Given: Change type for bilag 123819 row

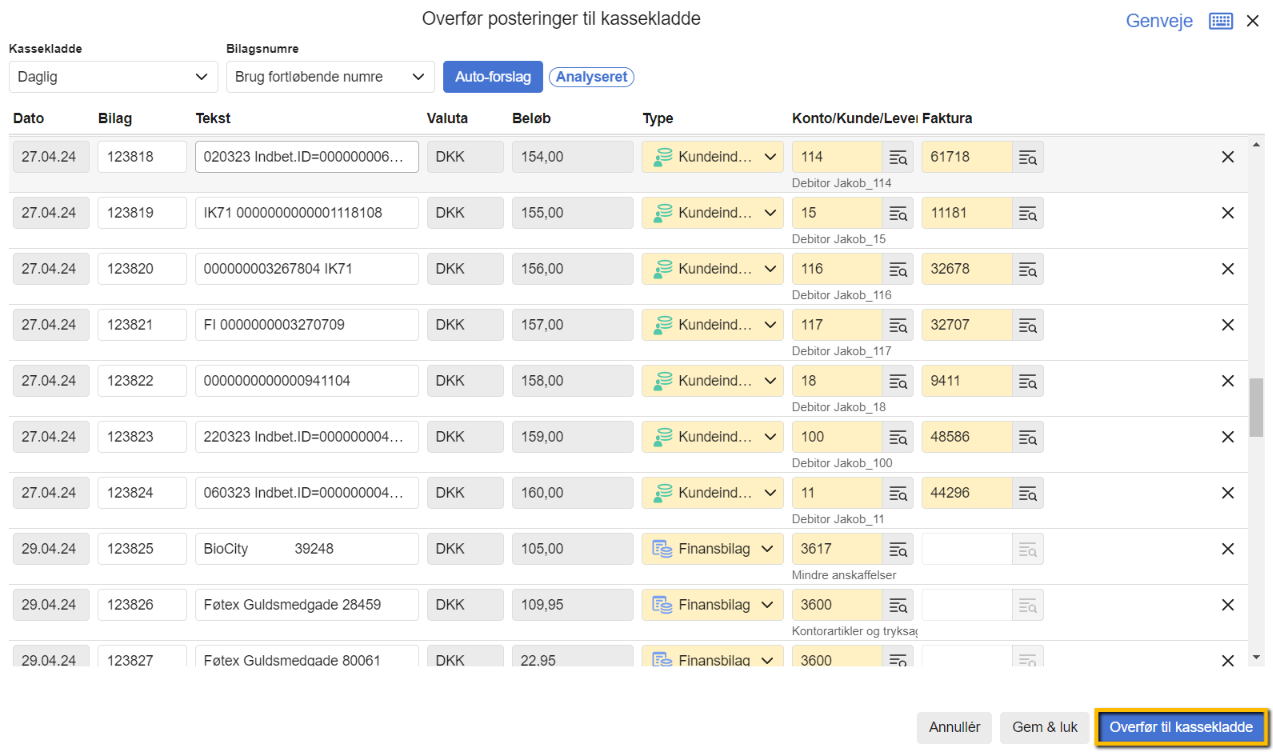Looking at the screenshot, I should pyautogui.click(x=712, y=213).
